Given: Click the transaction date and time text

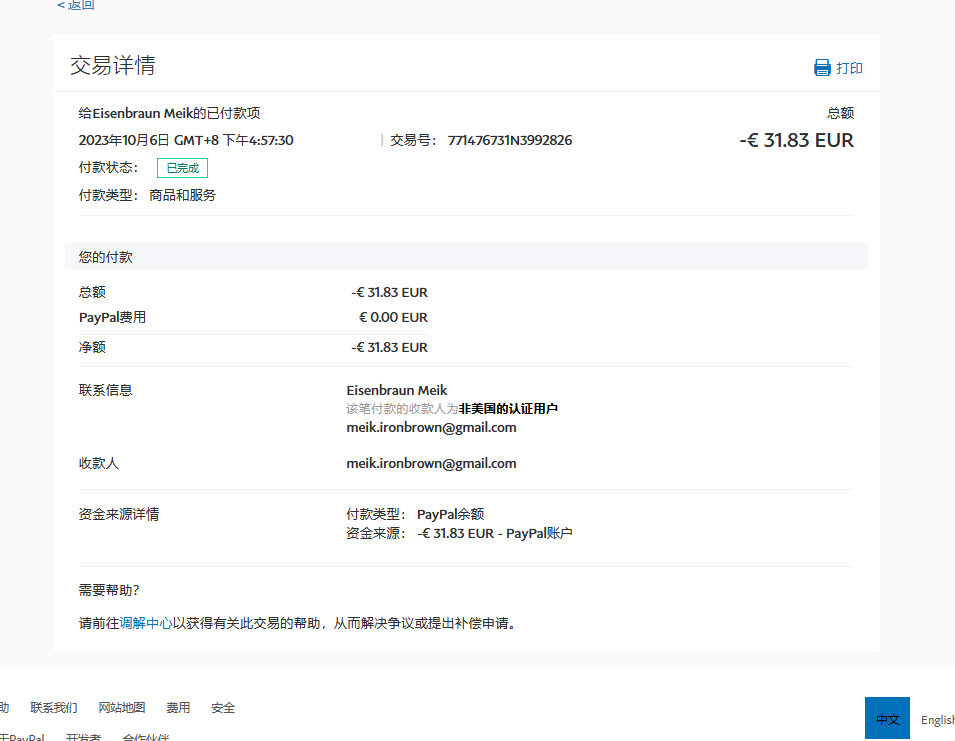Looking at the screenshot, I should (186, 140).
